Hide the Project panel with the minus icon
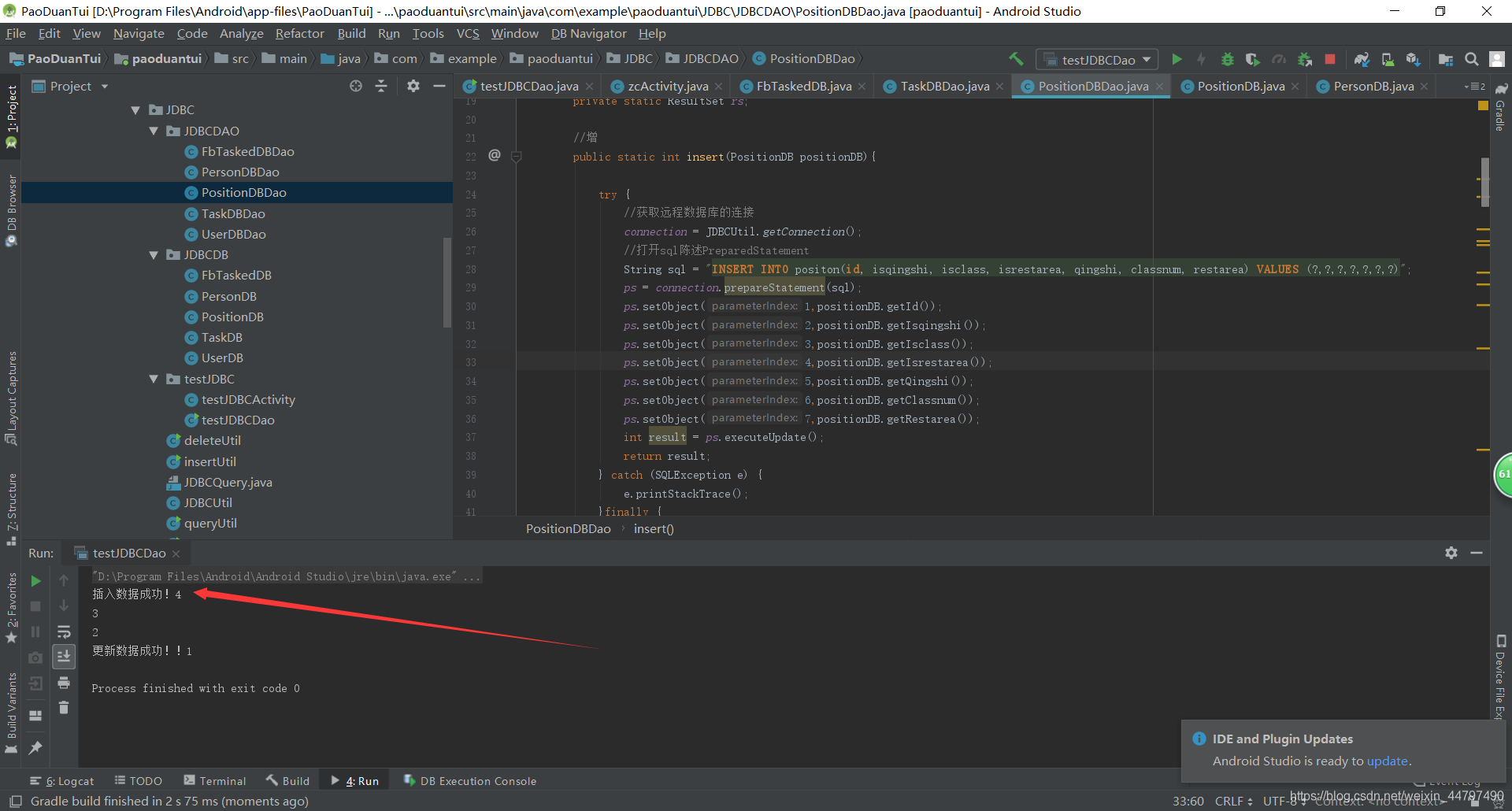The image size is (1512, 811). (x=439, y=86)
